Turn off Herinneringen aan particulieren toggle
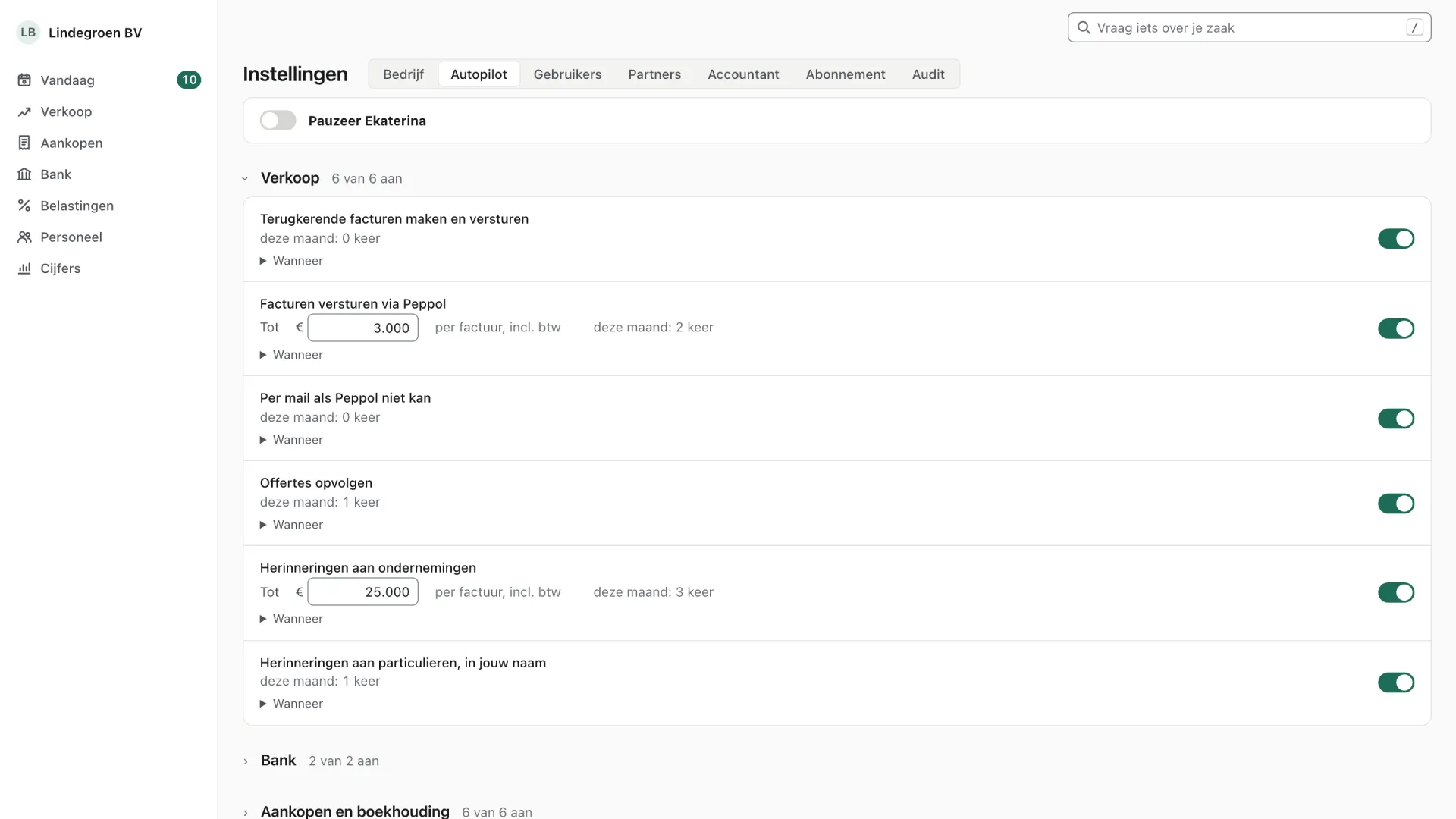 (x=1396, y=682)
